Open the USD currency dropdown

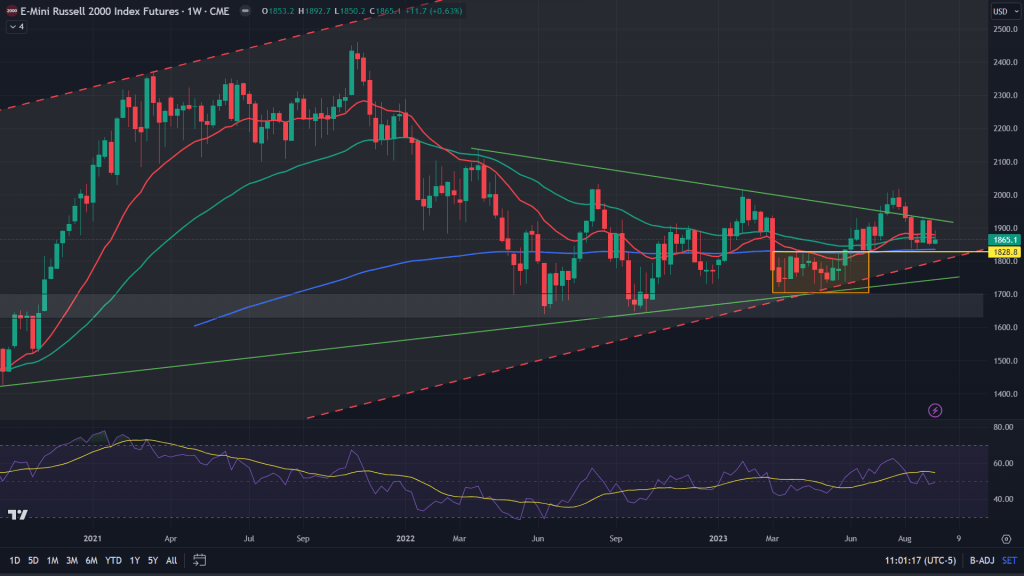coord(1002,12)
